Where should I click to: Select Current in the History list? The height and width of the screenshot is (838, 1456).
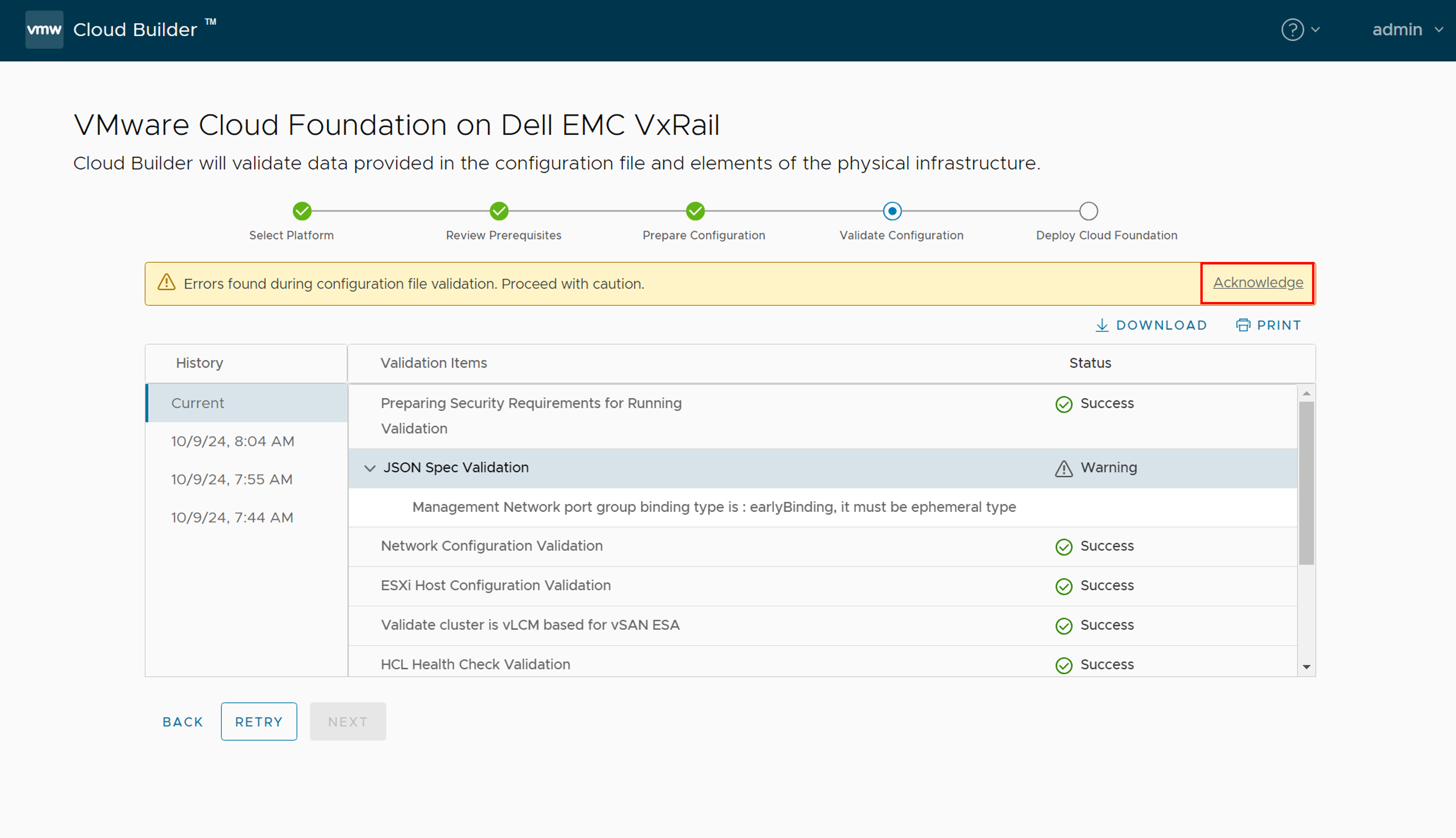(247, 403)
